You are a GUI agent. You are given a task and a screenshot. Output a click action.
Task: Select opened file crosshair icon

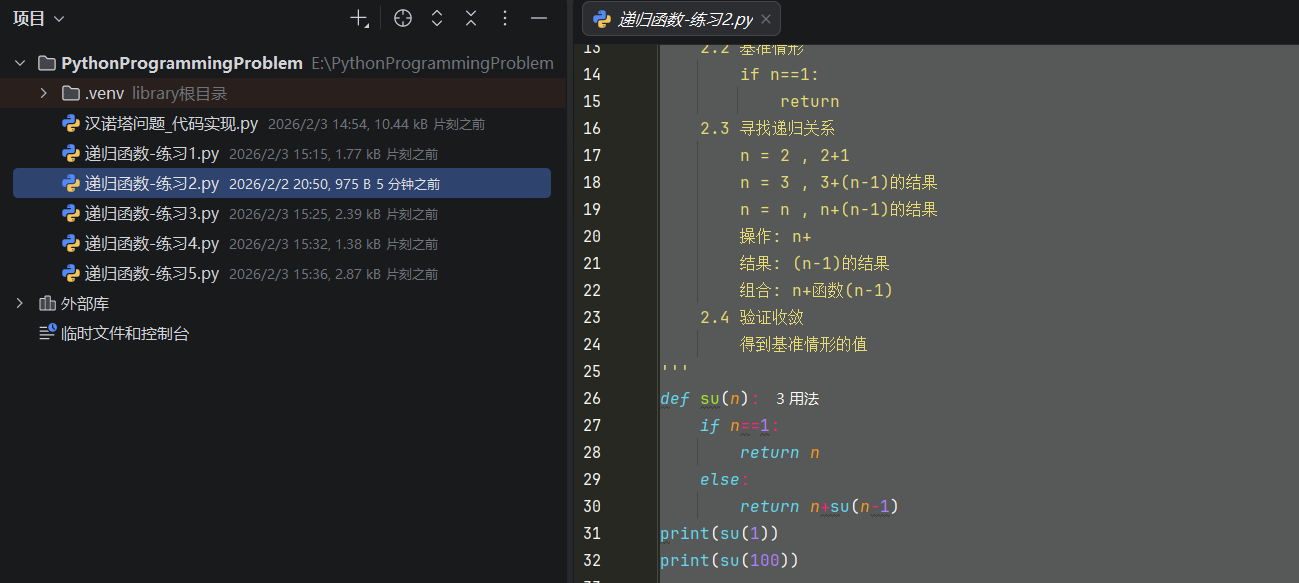402,18
